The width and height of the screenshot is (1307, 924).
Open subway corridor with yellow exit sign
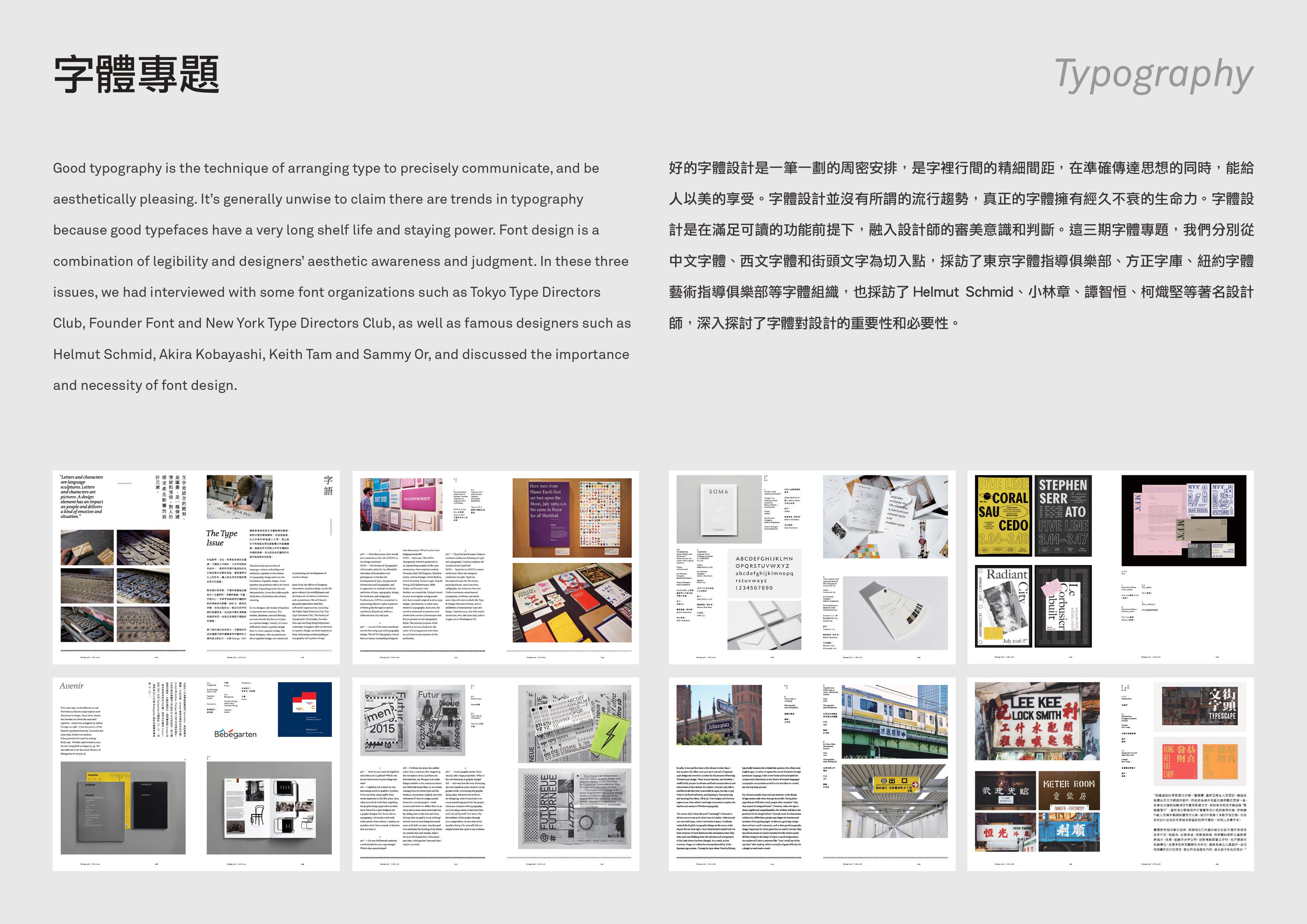[895, 801]
